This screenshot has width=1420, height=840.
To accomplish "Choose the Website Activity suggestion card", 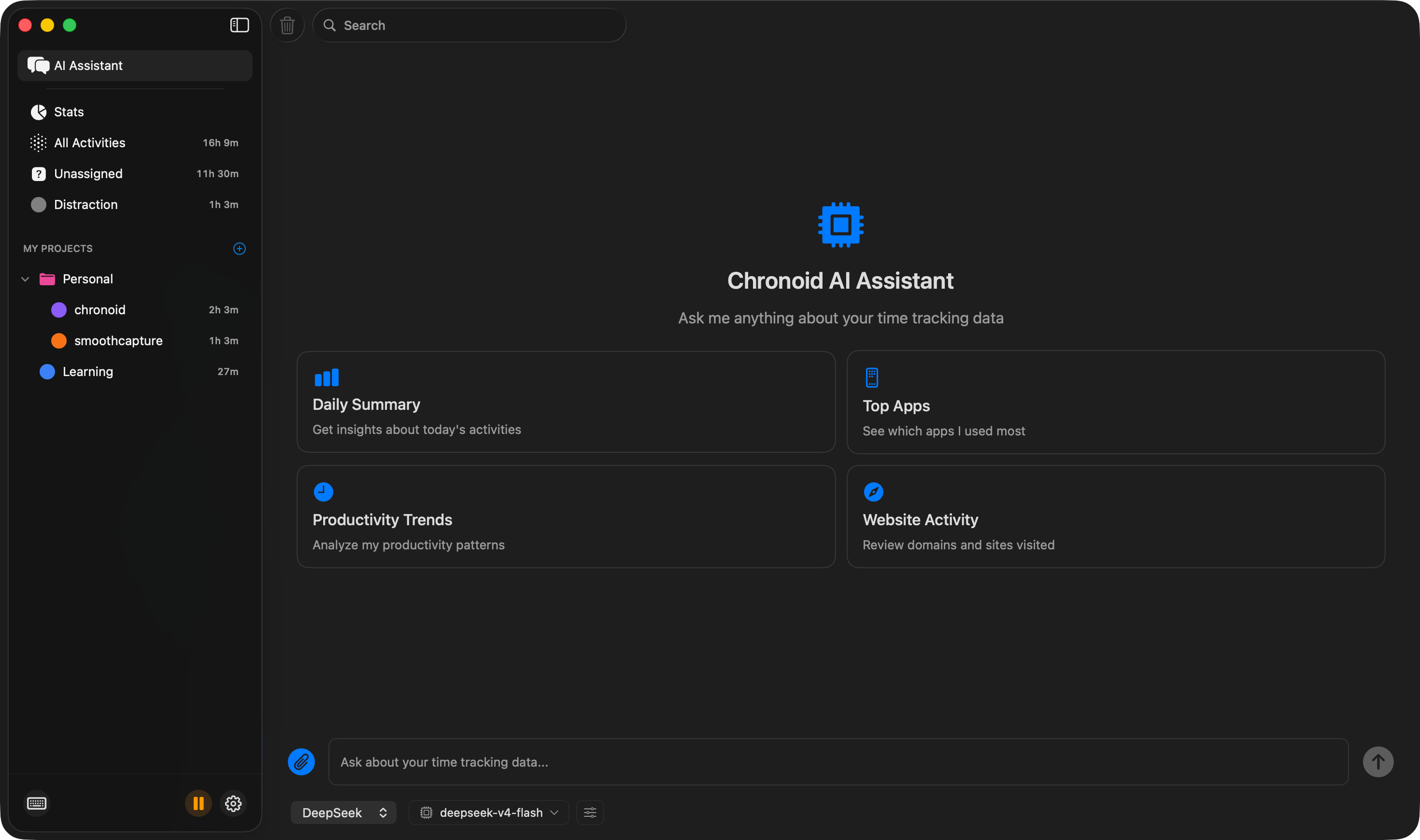I will [x=1116, y=517].
